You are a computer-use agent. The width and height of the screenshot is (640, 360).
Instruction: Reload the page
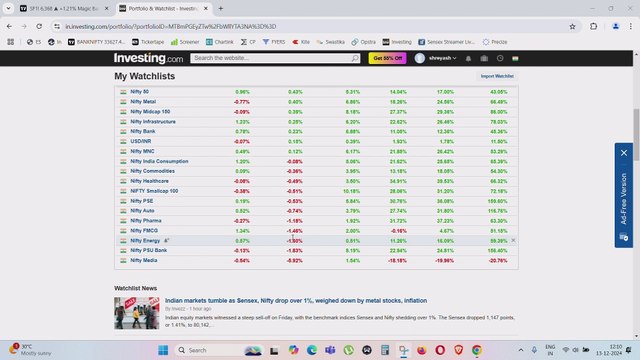[39, 27]
